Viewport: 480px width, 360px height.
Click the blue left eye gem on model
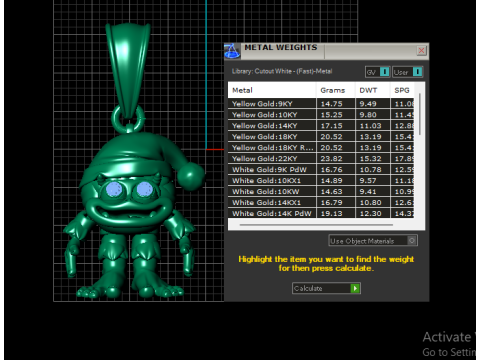pyautogui.click(x=114, y=189)
